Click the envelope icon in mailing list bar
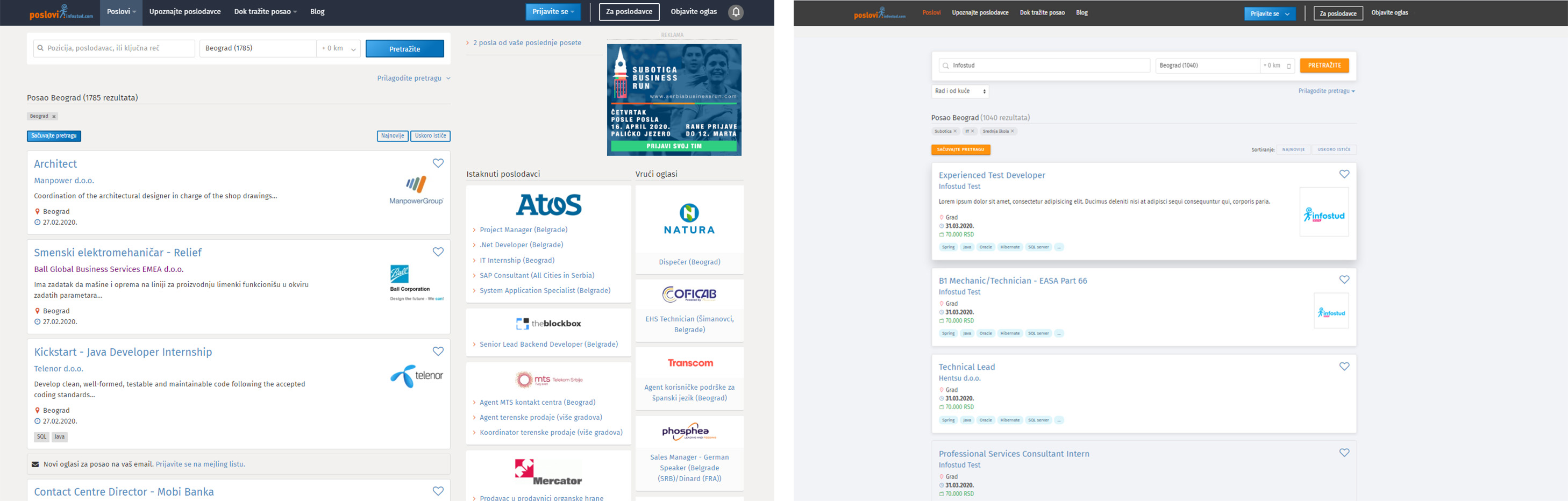This screenshot has height=501, width=1568. point(35,464)
